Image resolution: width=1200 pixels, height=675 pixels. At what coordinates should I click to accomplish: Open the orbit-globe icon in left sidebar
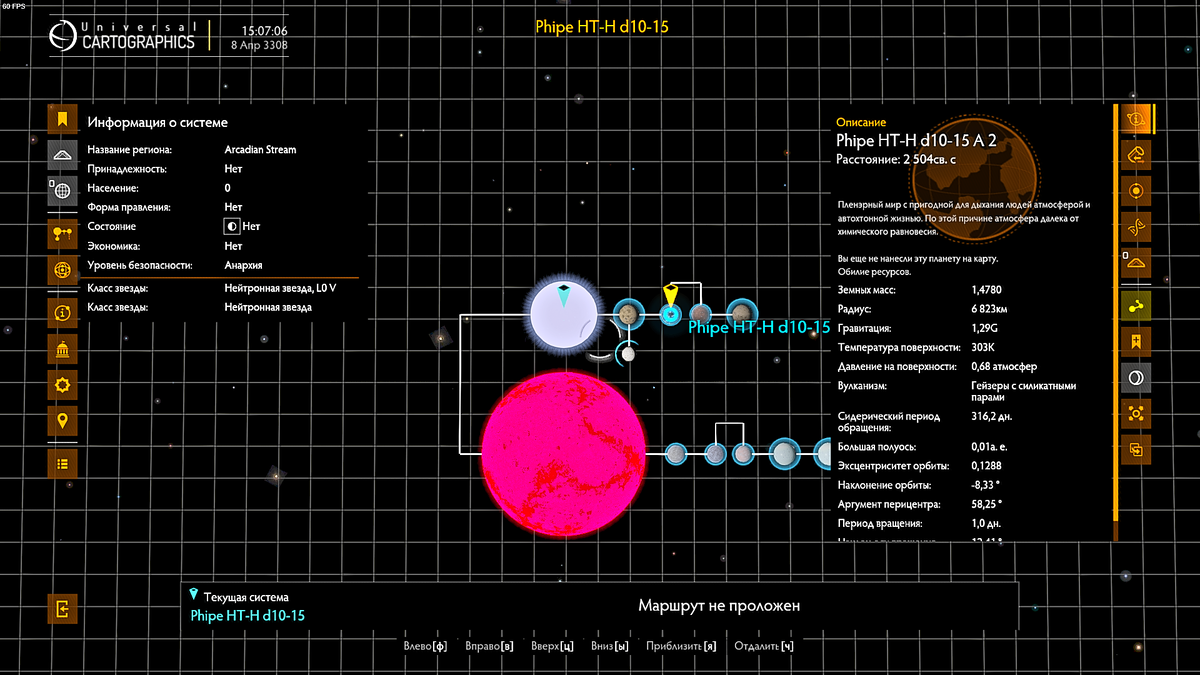coord(62,270)
